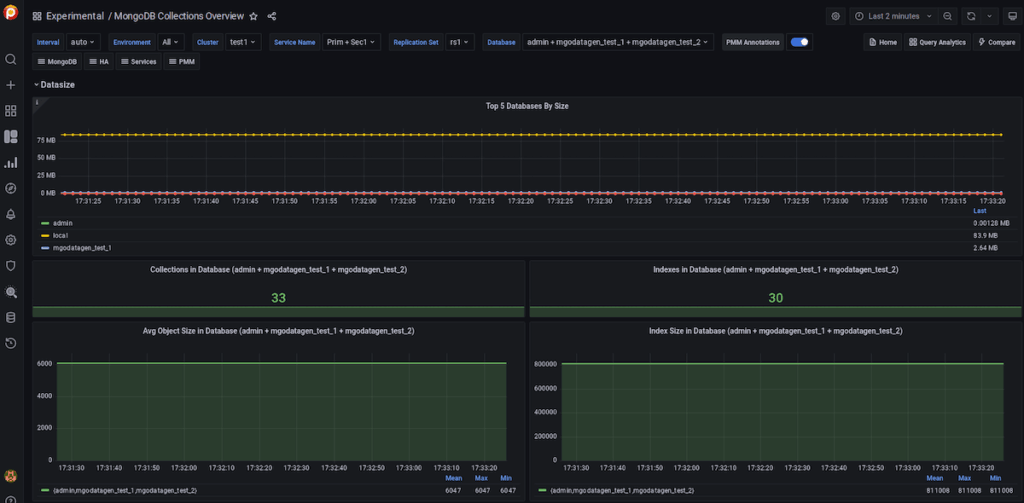1024x503 pixels.
Task: Collapse the Datasize row
Action: click(x=54, y=85)
